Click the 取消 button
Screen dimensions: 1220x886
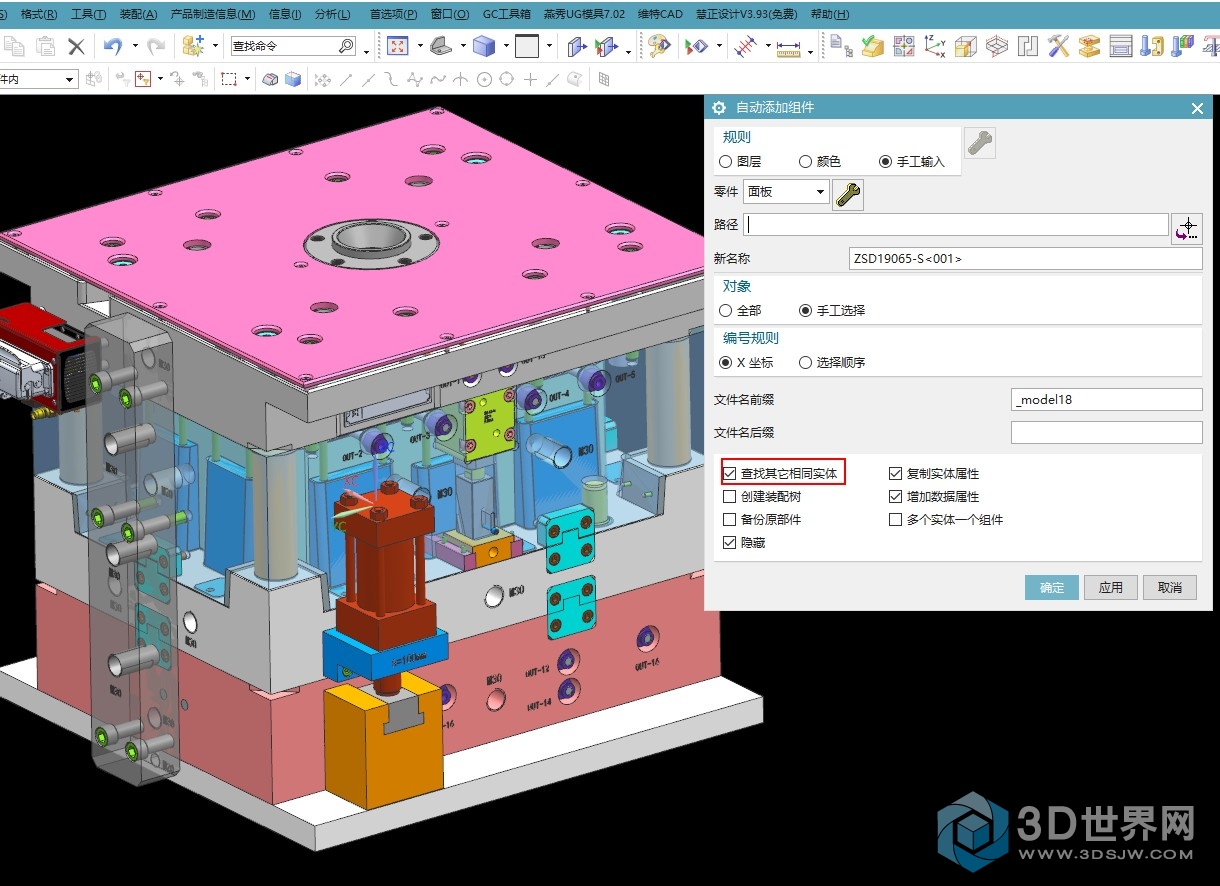[1170, 587]
